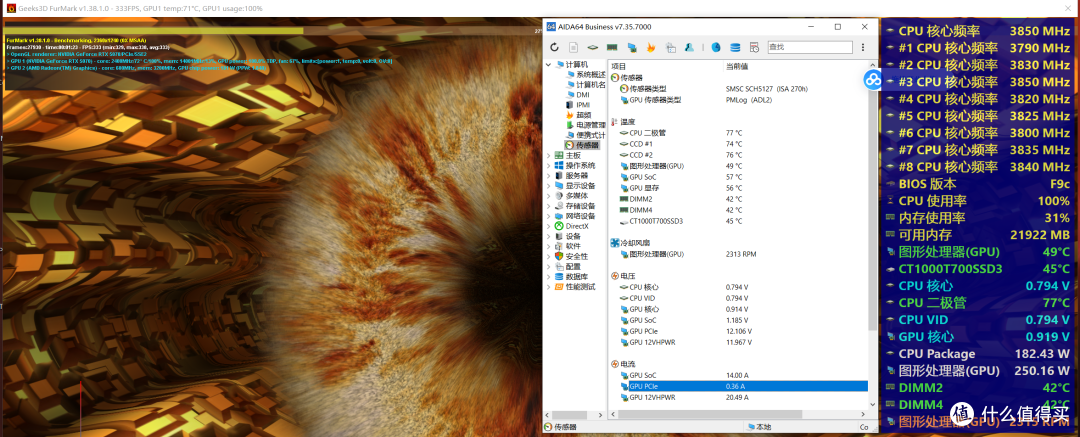1080x437 pixels.
Task: Click the CPU chip icon in AIDA64 toolbar
Action: pyautogui.click(x=592, y=48)
